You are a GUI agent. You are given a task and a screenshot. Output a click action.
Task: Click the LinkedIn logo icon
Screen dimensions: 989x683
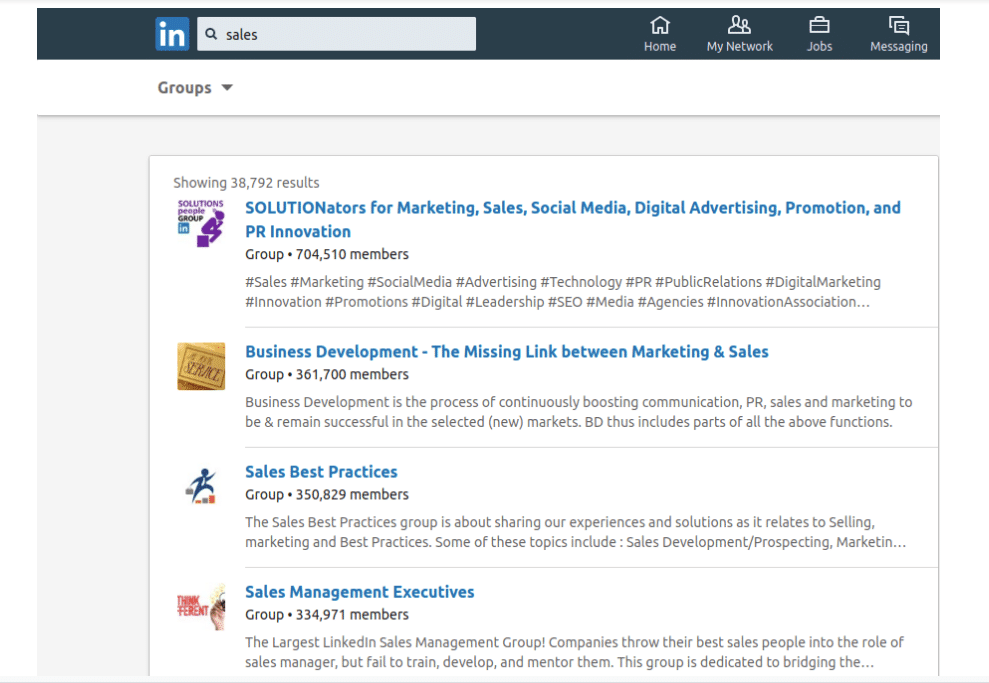(172, 34)
